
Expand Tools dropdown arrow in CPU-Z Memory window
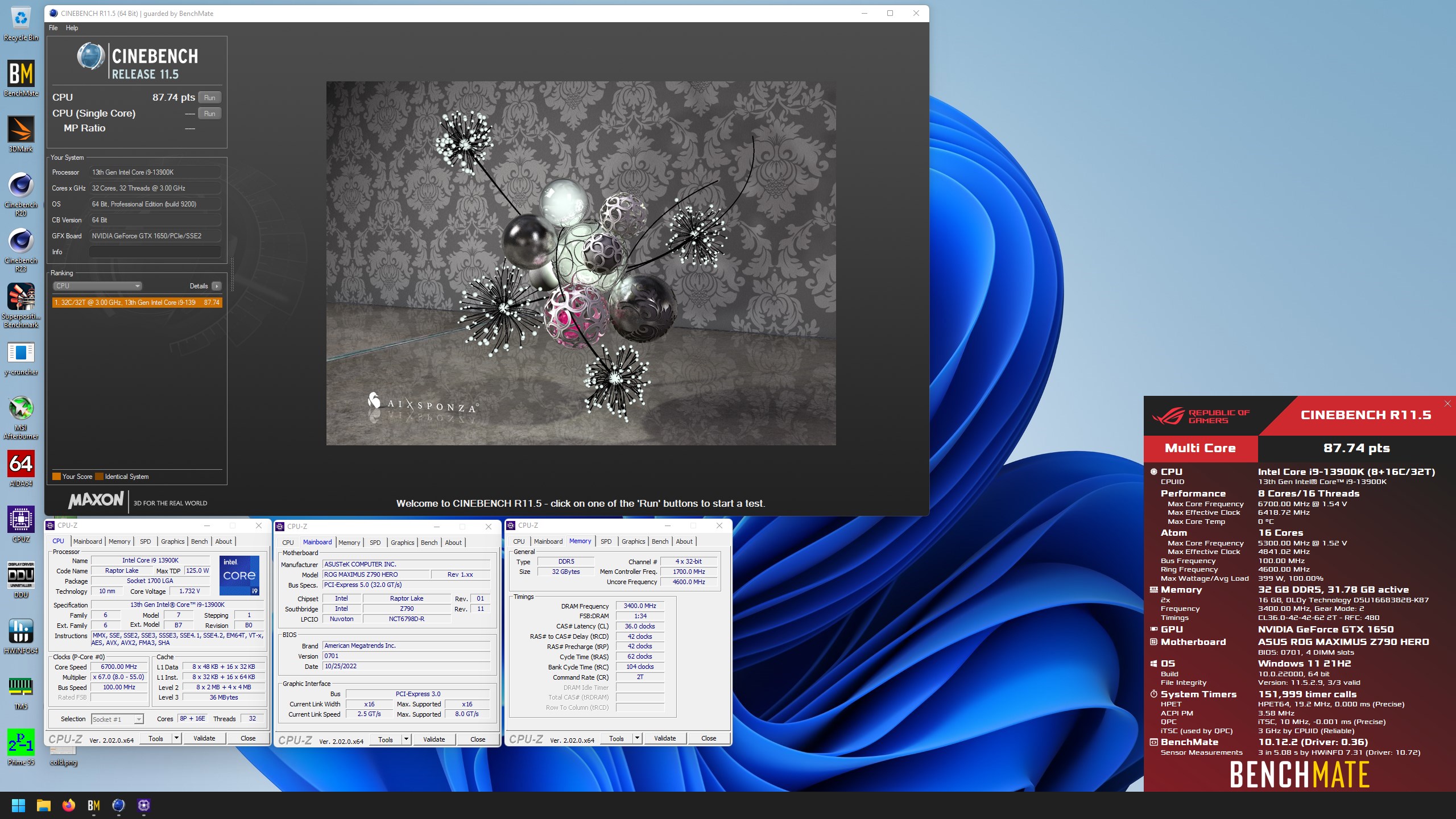637,738
